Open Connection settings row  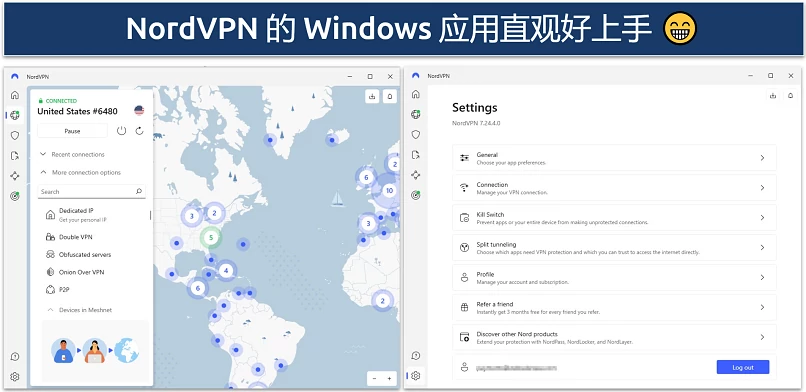[614, 188]
